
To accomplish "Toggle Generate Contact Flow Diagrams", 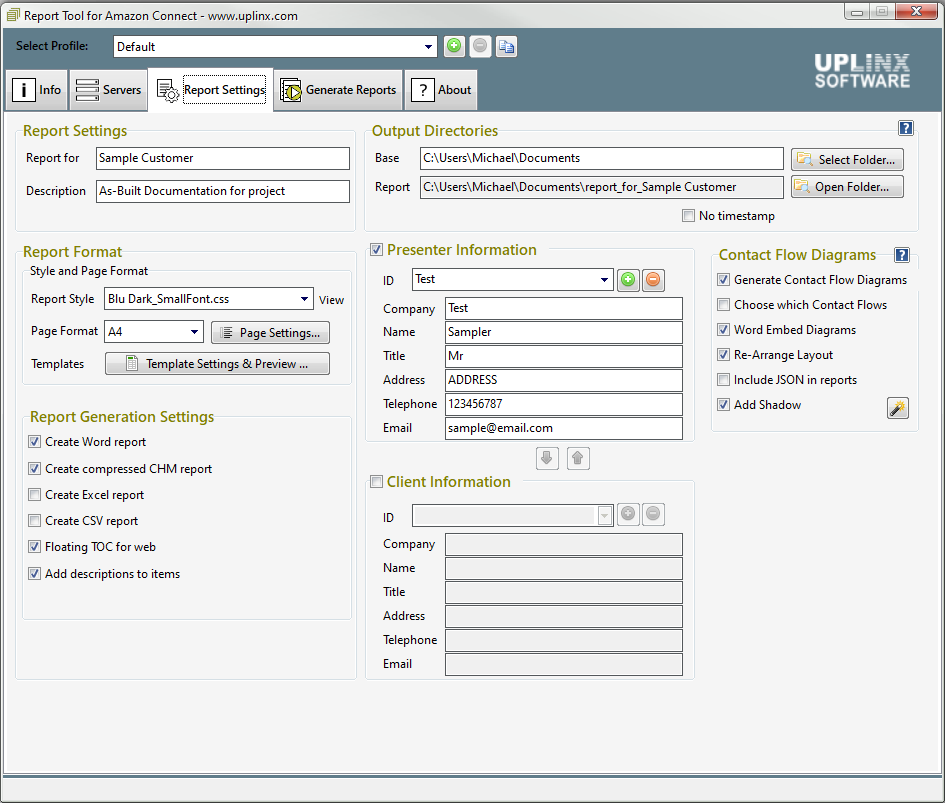I will click(x=723, y=280).
